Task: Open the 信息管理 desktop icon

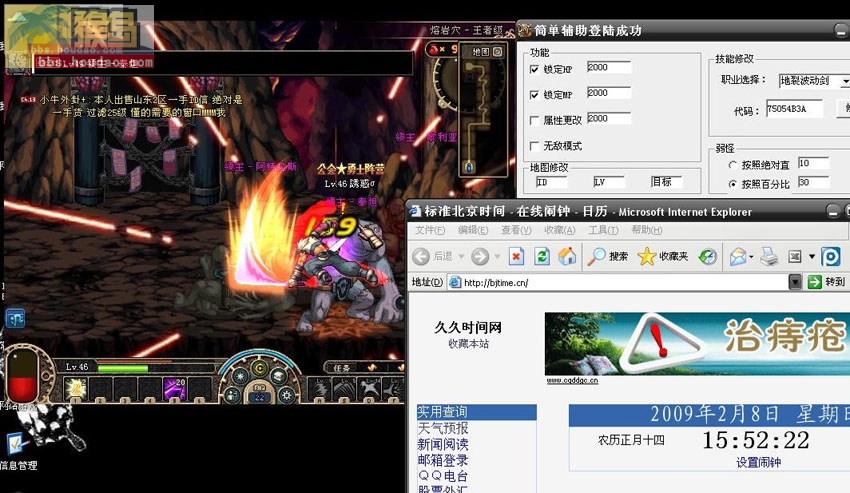Action: pos(18,451)
